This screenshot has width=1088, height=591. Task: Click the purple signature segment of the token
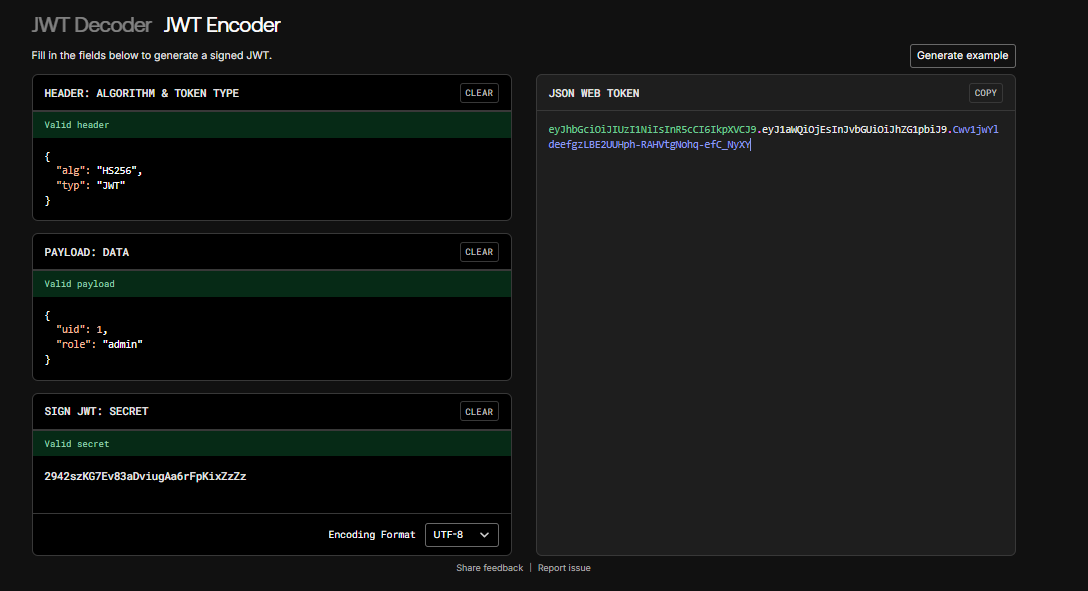(650, 145)
